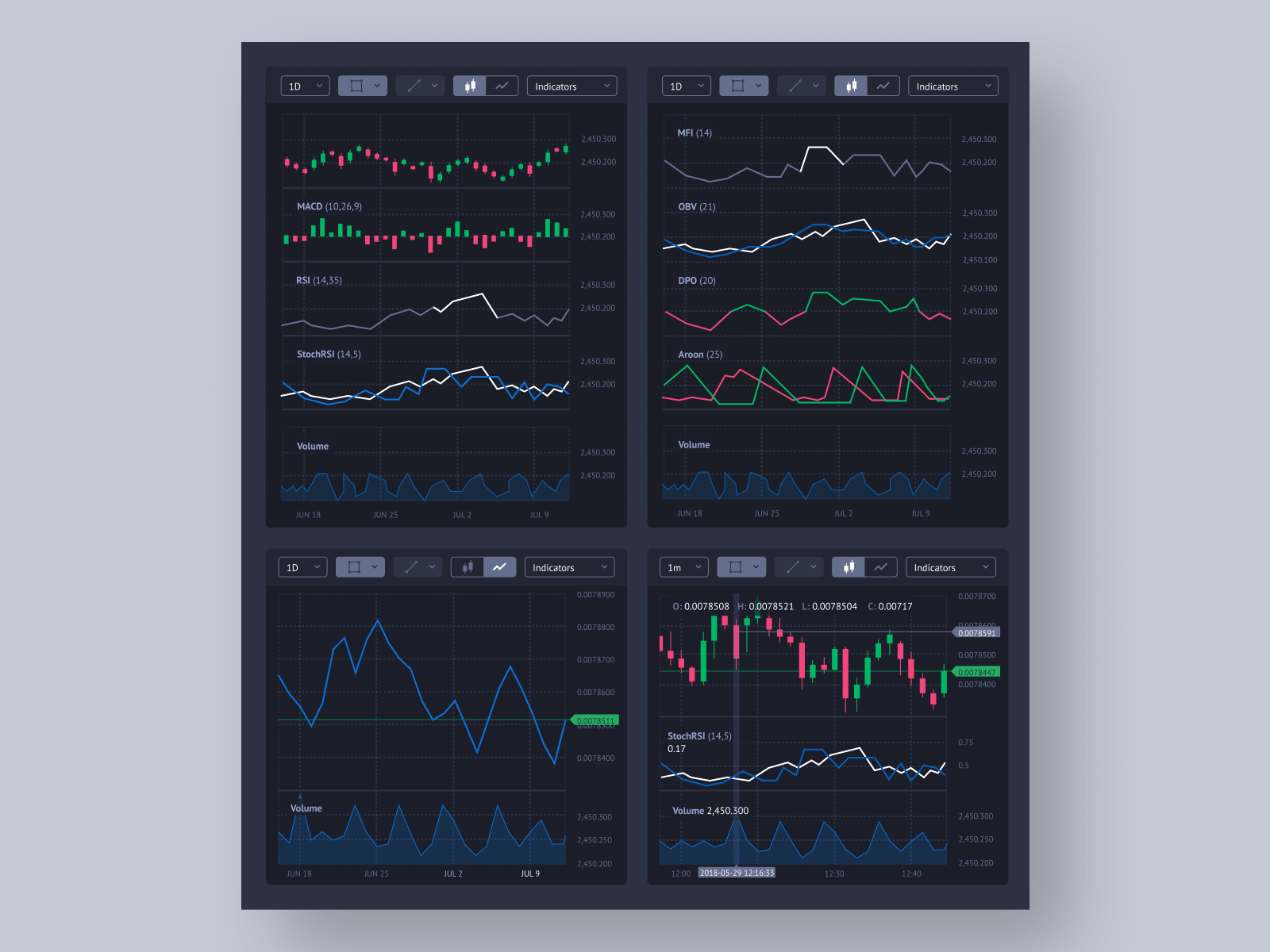Click the green 0.0078511 price tag
The image size is (1270, 952).
coord(595,720)
